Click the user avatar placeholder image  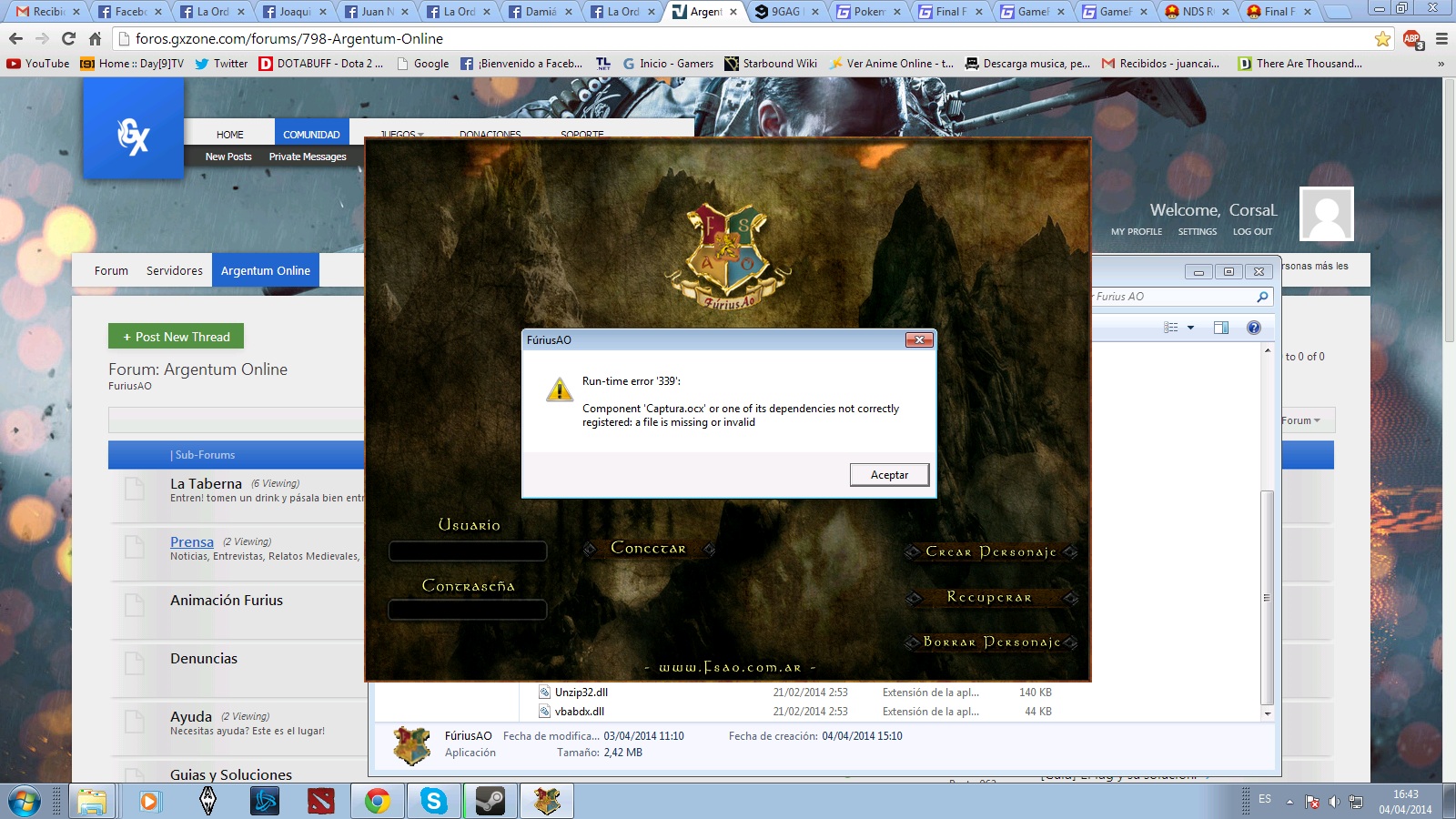point(1327,214)
